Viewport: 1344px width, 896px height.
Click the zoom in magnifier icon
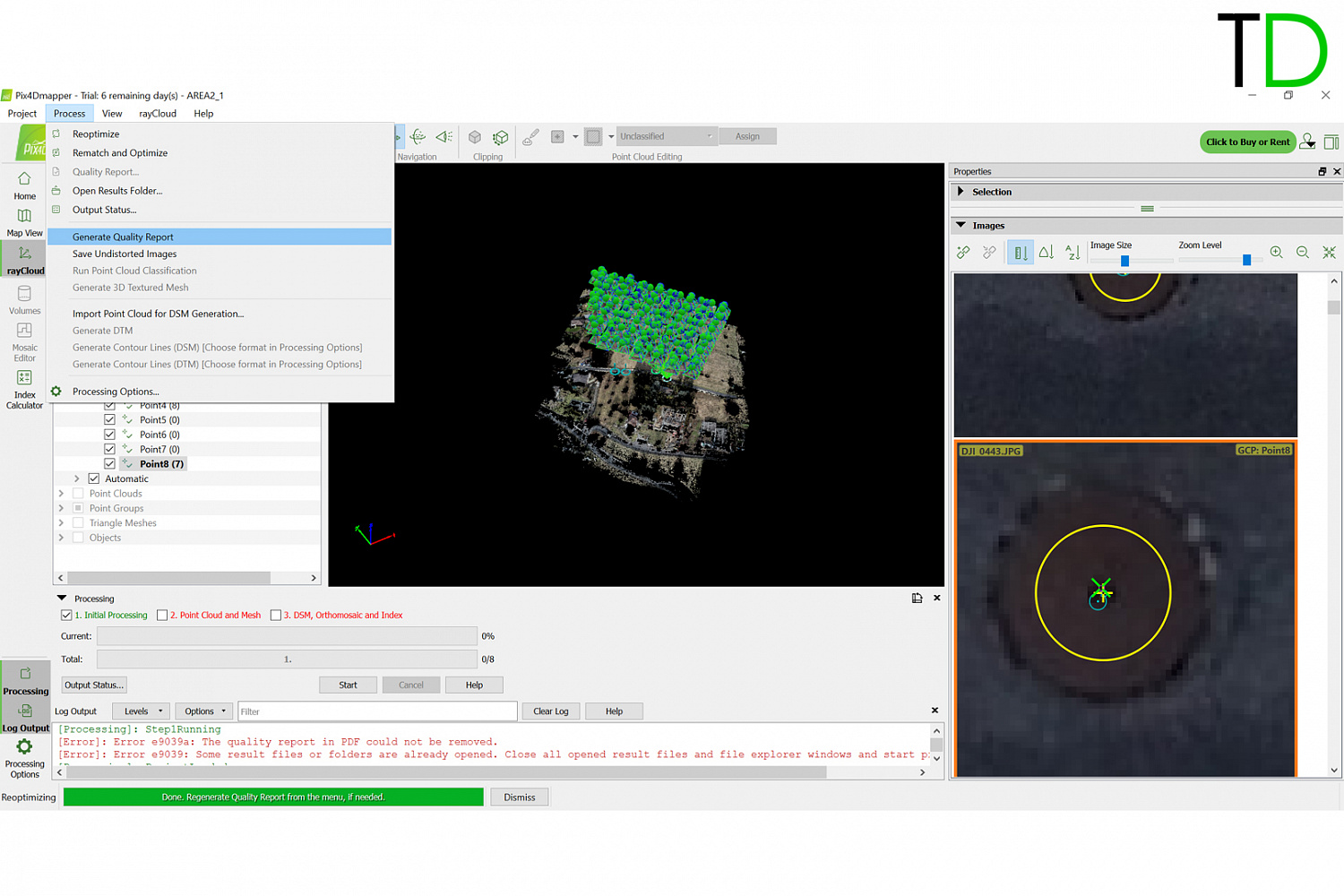[1276, 253]
